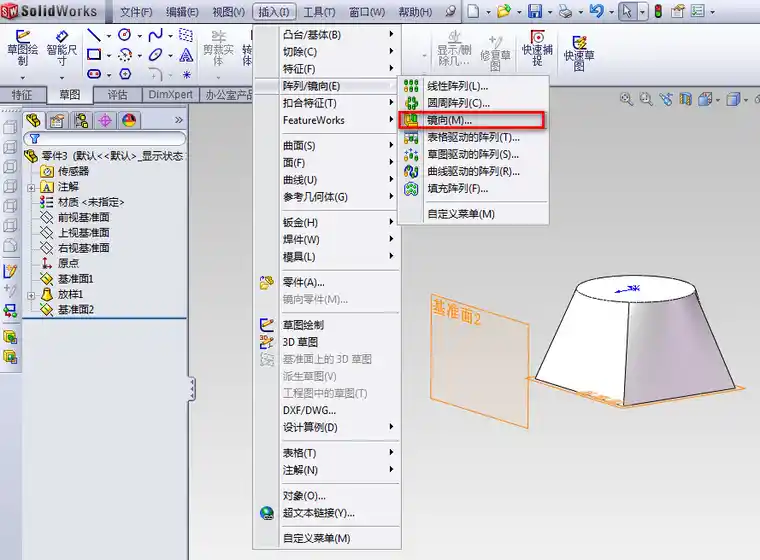
Task: Choose the Circle sketch tool
Action: pos(125,35)
